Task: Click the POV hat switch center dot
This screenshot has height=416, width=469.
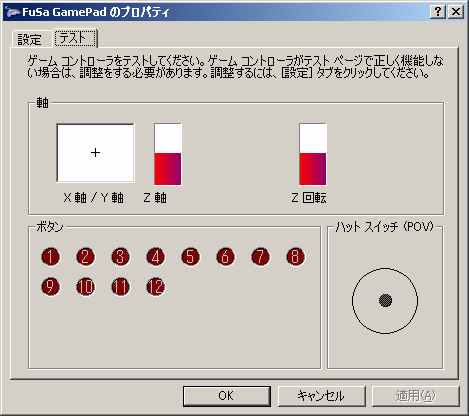Action: 385,300
